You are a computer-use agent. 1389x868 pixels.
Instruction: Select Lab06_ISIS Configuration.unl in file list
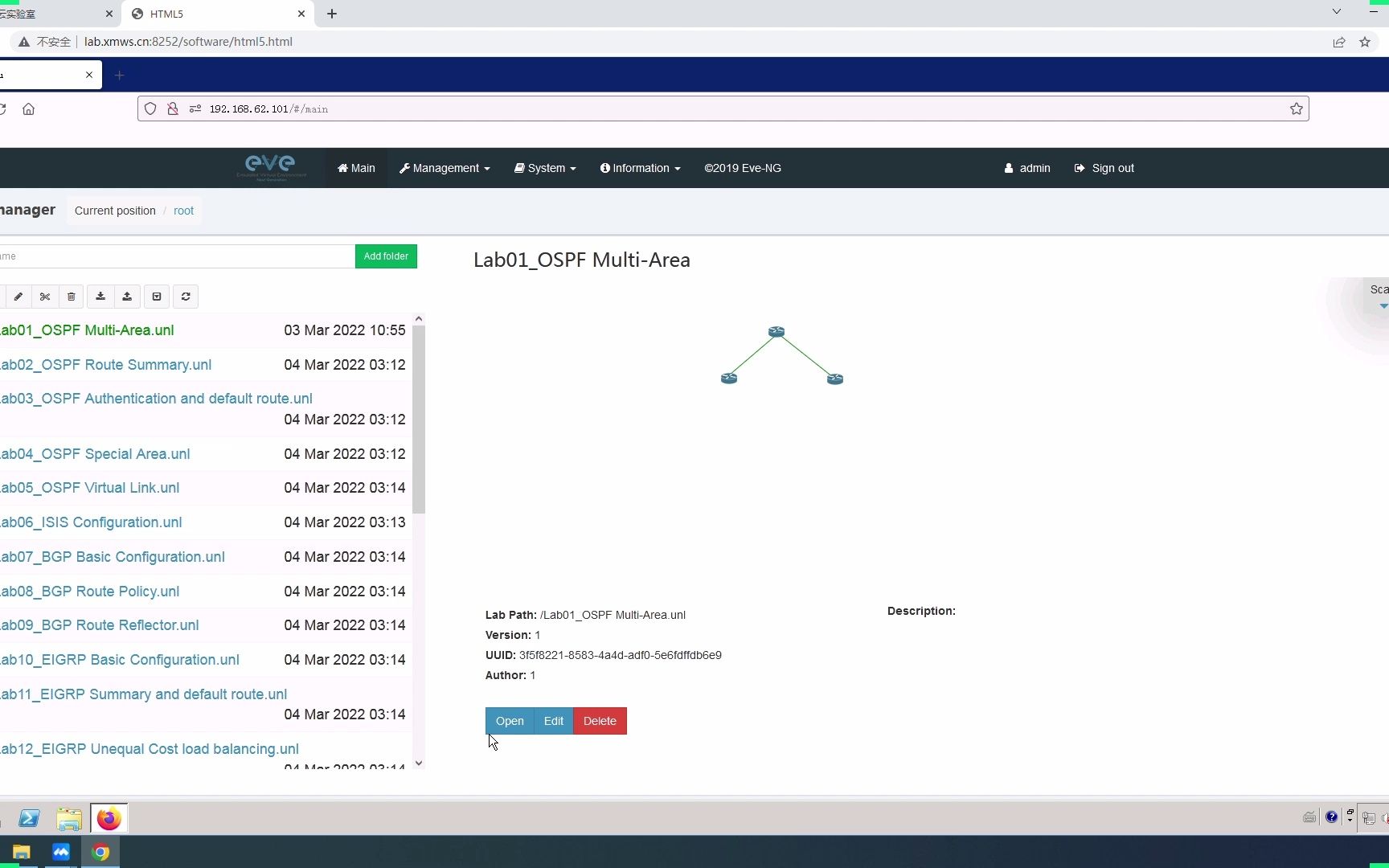point(91,522)
